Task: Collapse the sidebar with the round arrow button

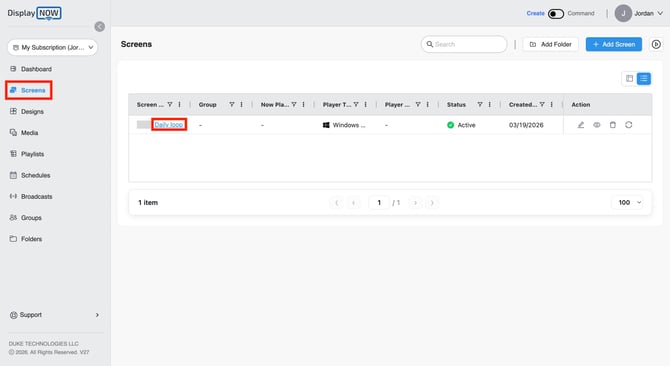Action: pyautogui.click(x=100, y=26)
